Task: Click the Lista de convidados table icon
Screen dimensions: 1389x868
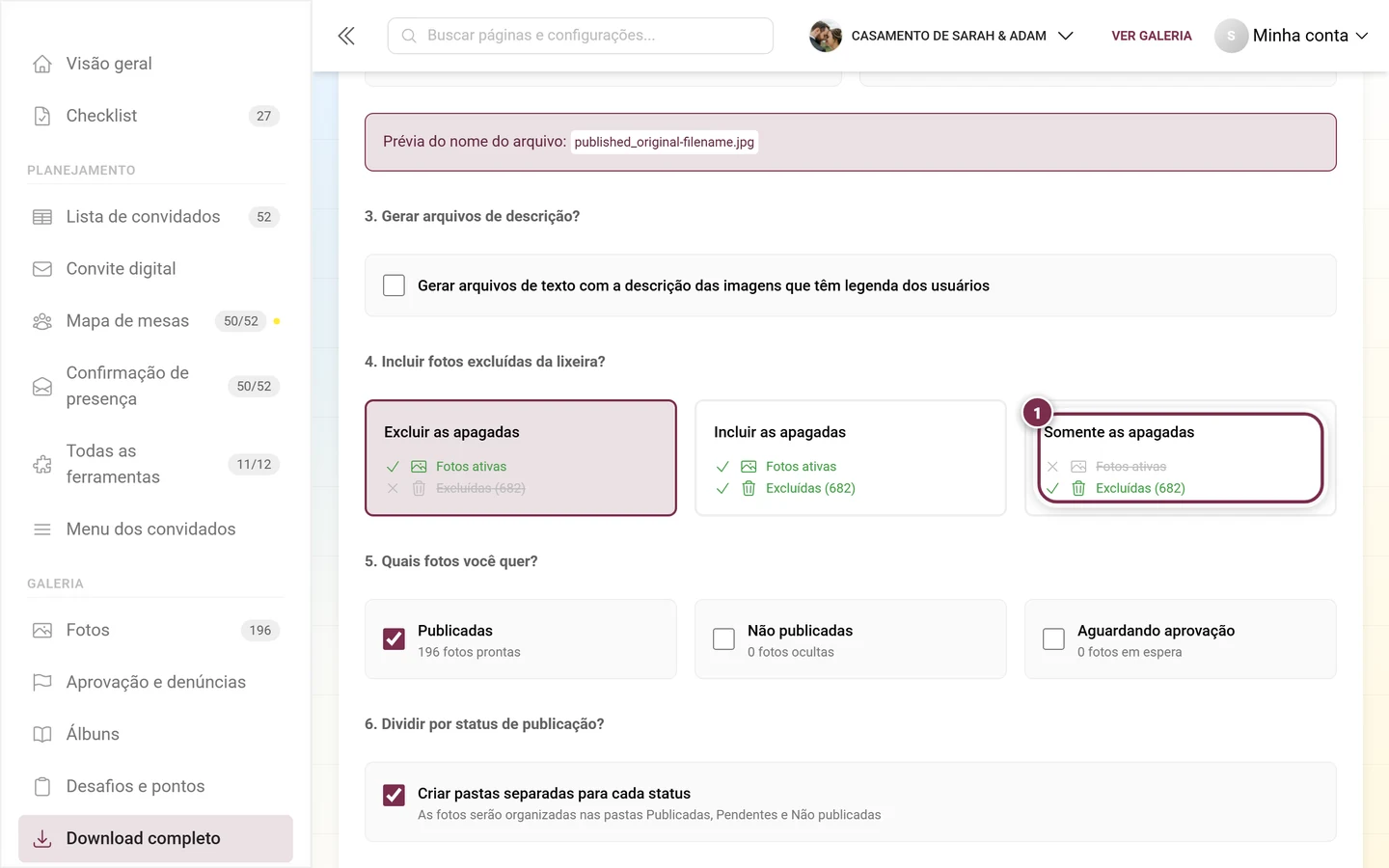Action: point(42,217)
